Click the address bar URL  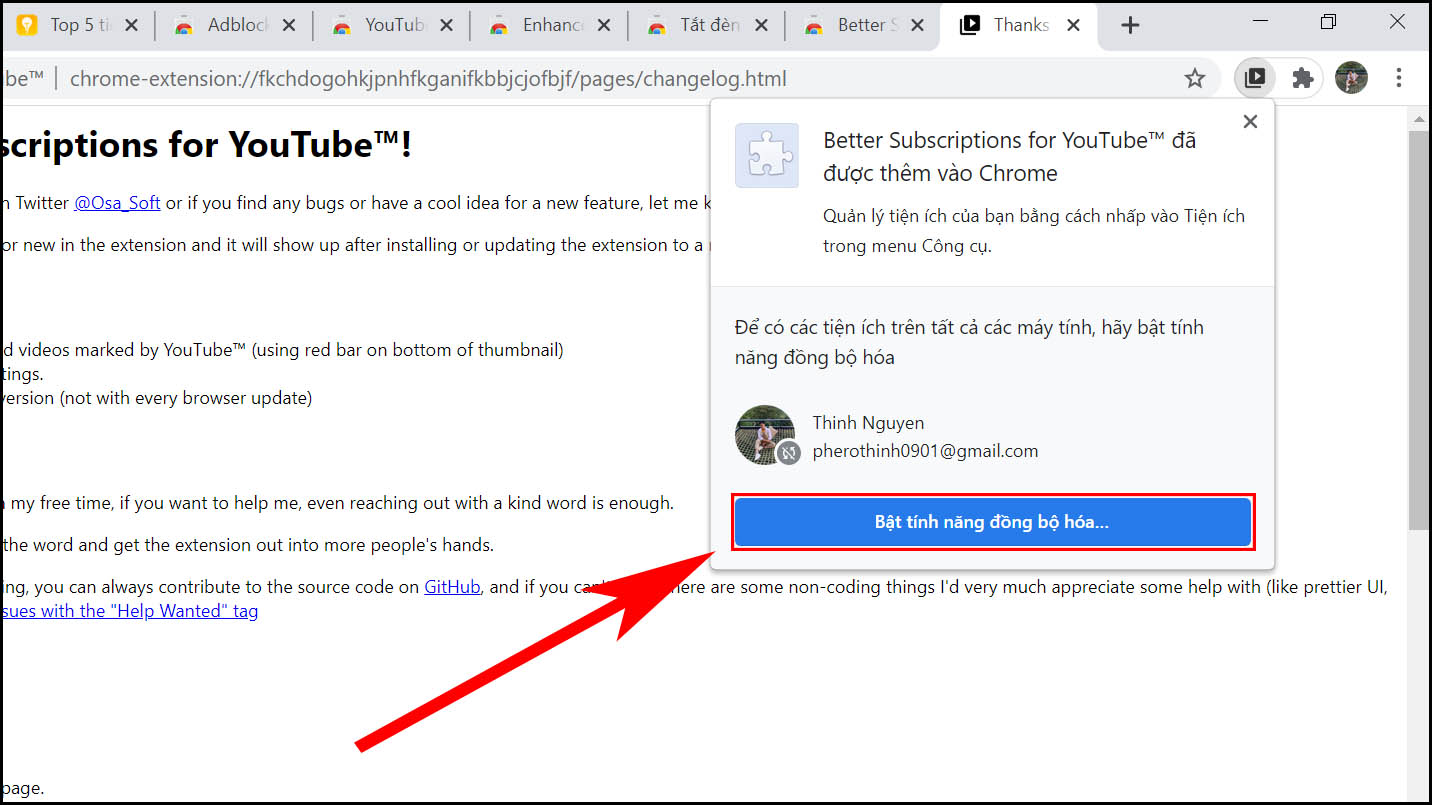pyautogui.click(x=428, y=78)
